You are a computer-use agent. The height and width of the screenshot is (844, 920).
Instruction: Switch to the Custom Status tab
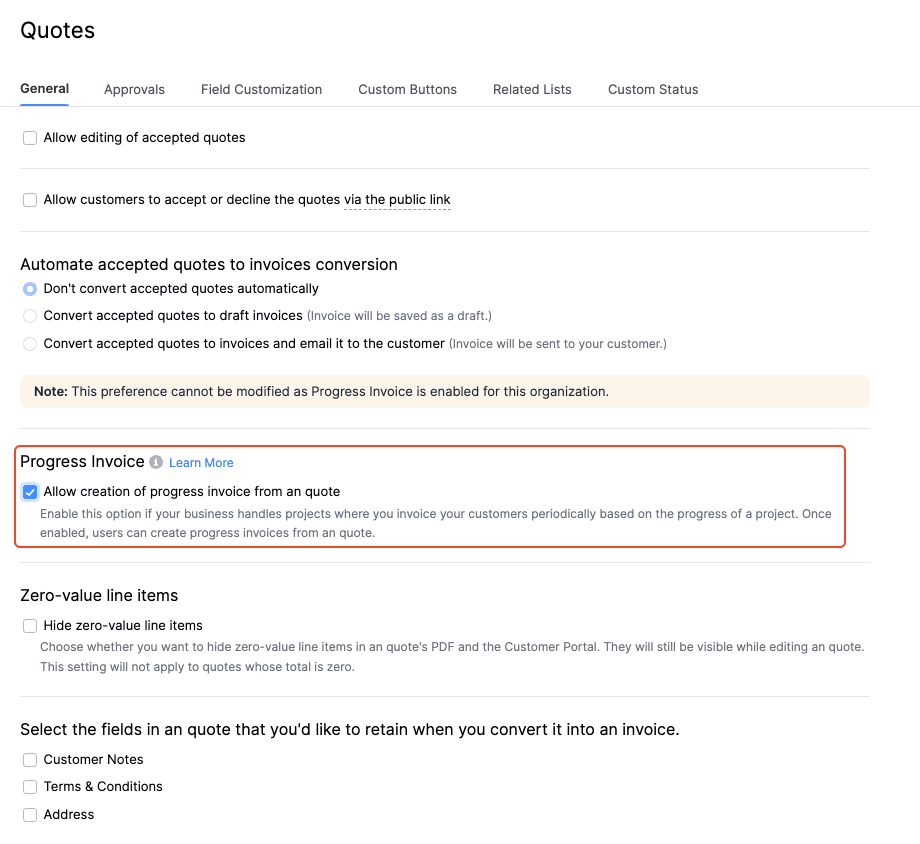pos(652,89)
